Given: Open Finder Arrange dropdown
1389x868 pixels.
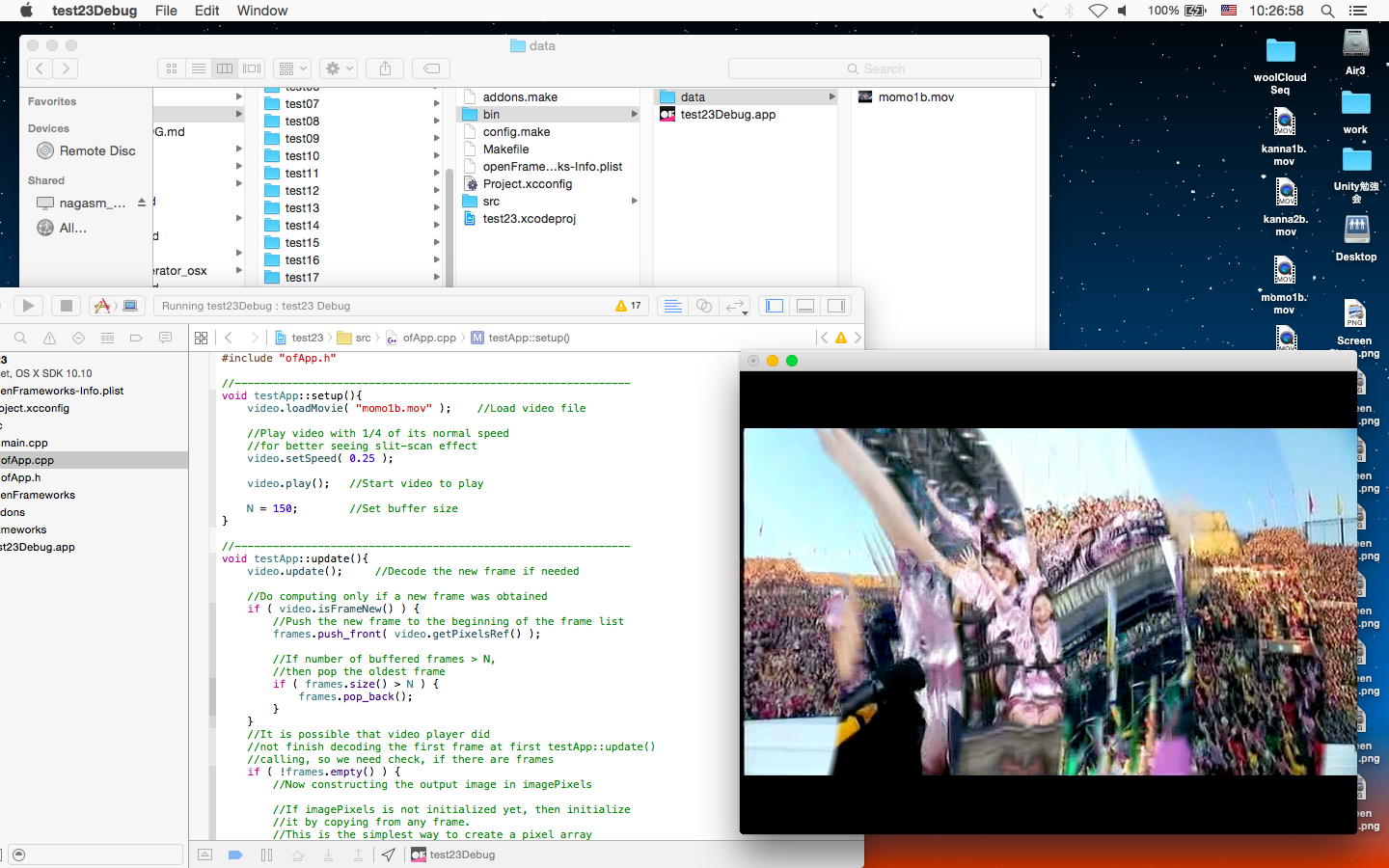Looking at the screenshot, I should (x=291, y=68).
